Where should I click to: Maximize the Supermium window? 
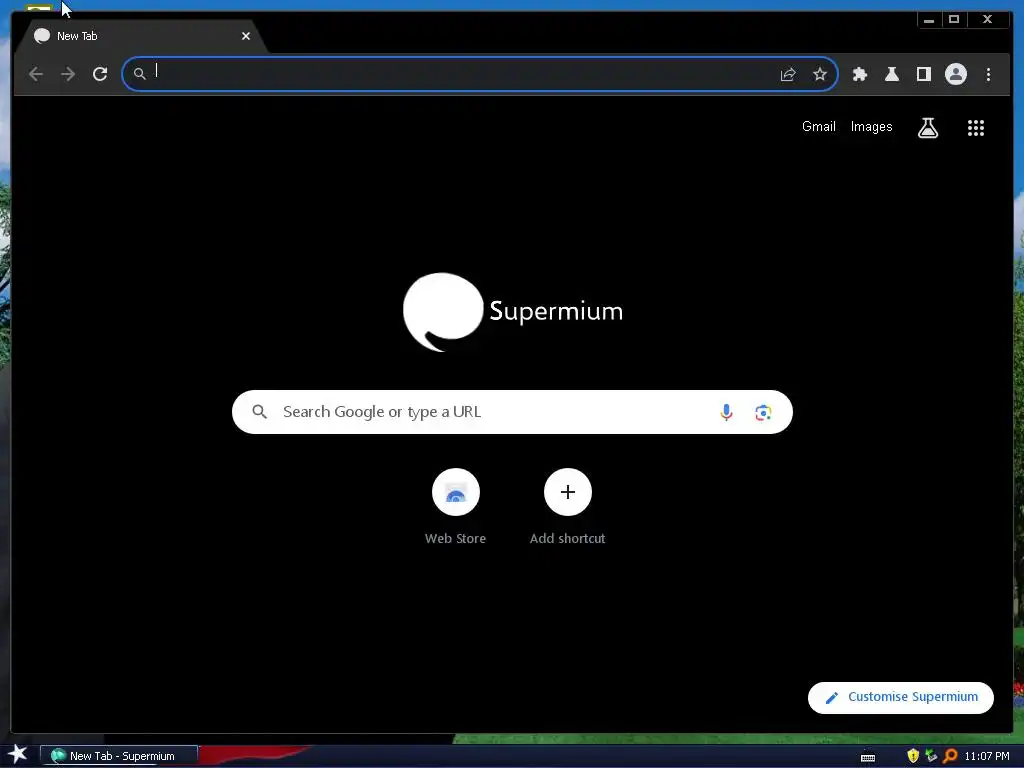tap(953, 20)
